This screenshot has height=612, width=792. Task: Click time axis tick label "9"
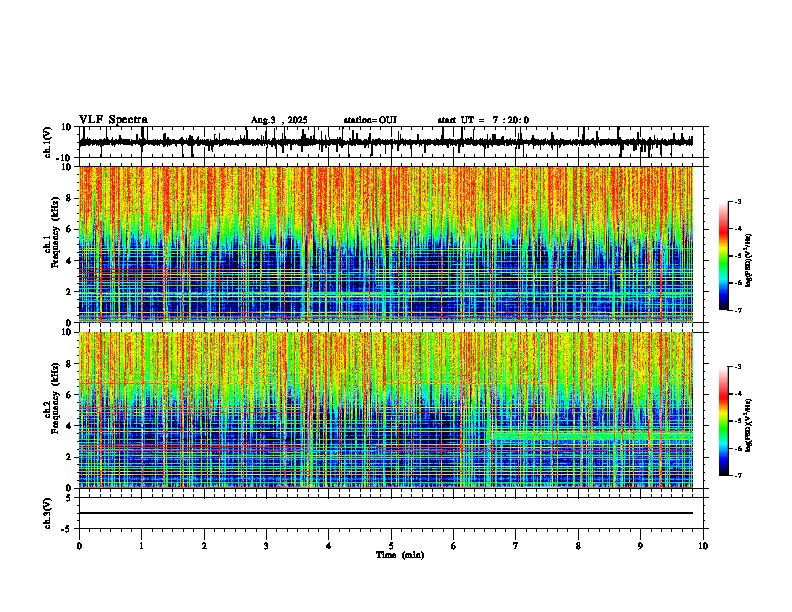[640, 546]
